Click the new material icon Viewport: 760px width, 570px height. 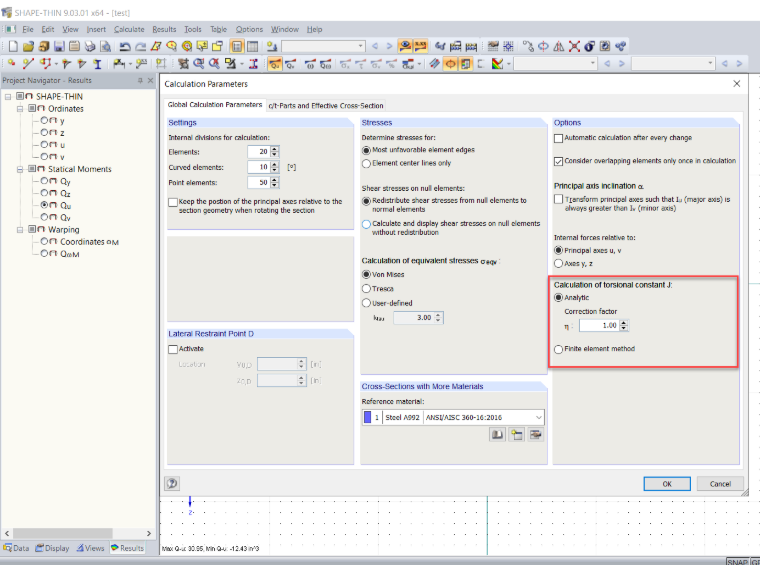[x=516, y=434]
